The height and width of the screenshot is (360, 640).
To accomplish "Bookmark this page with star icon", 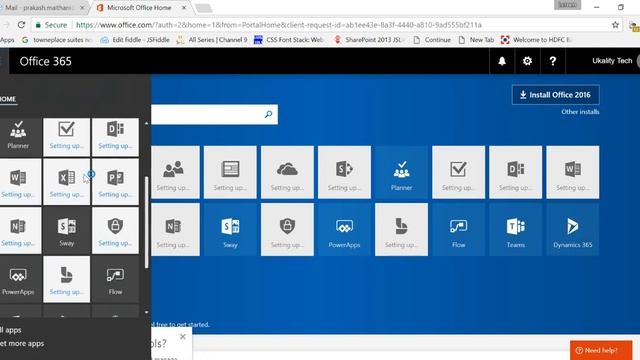I will coord(616,25).
